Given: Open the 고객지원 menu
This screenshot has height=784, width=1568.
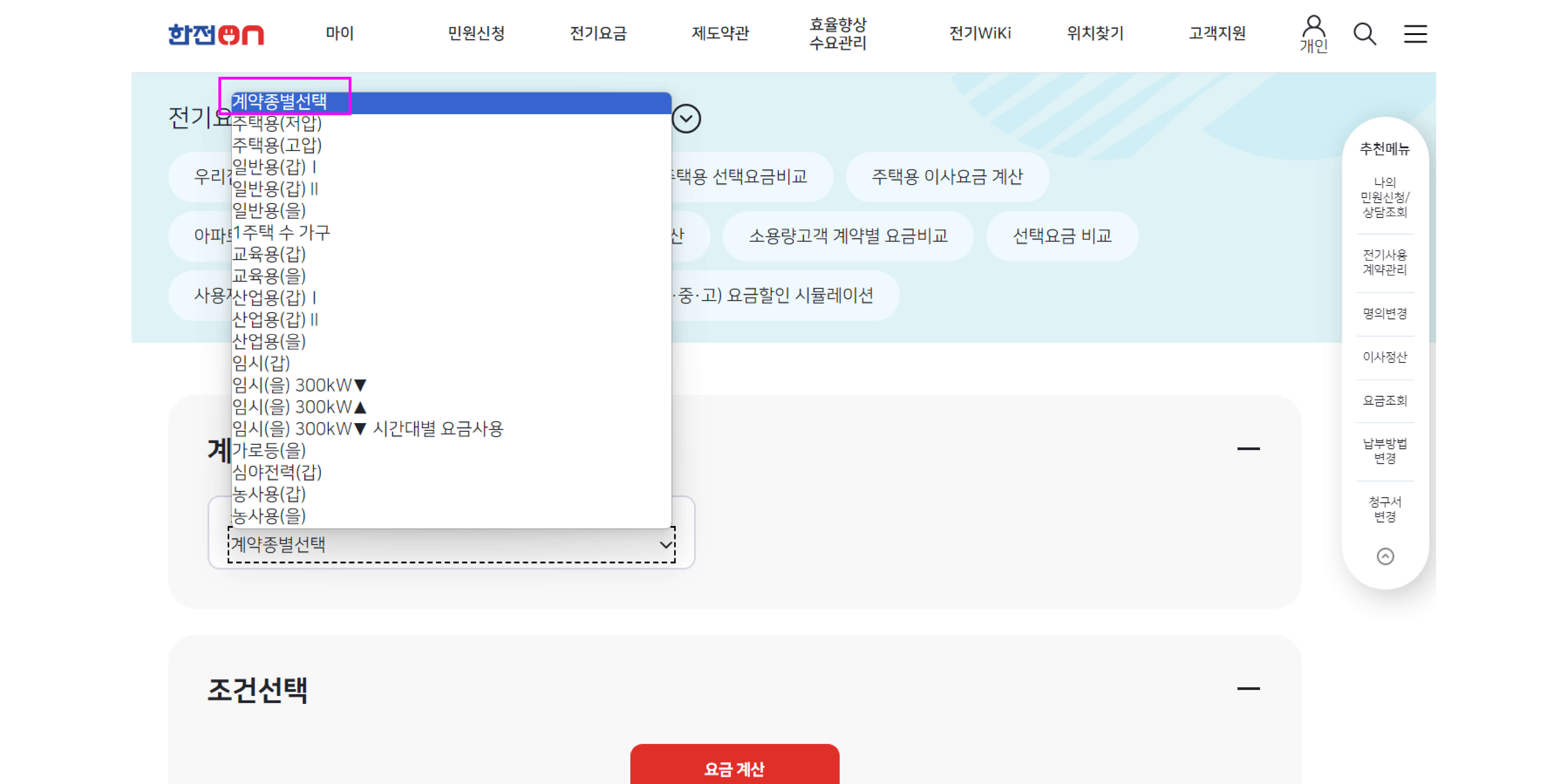Looking at the screenshot, I should 1217,33.
